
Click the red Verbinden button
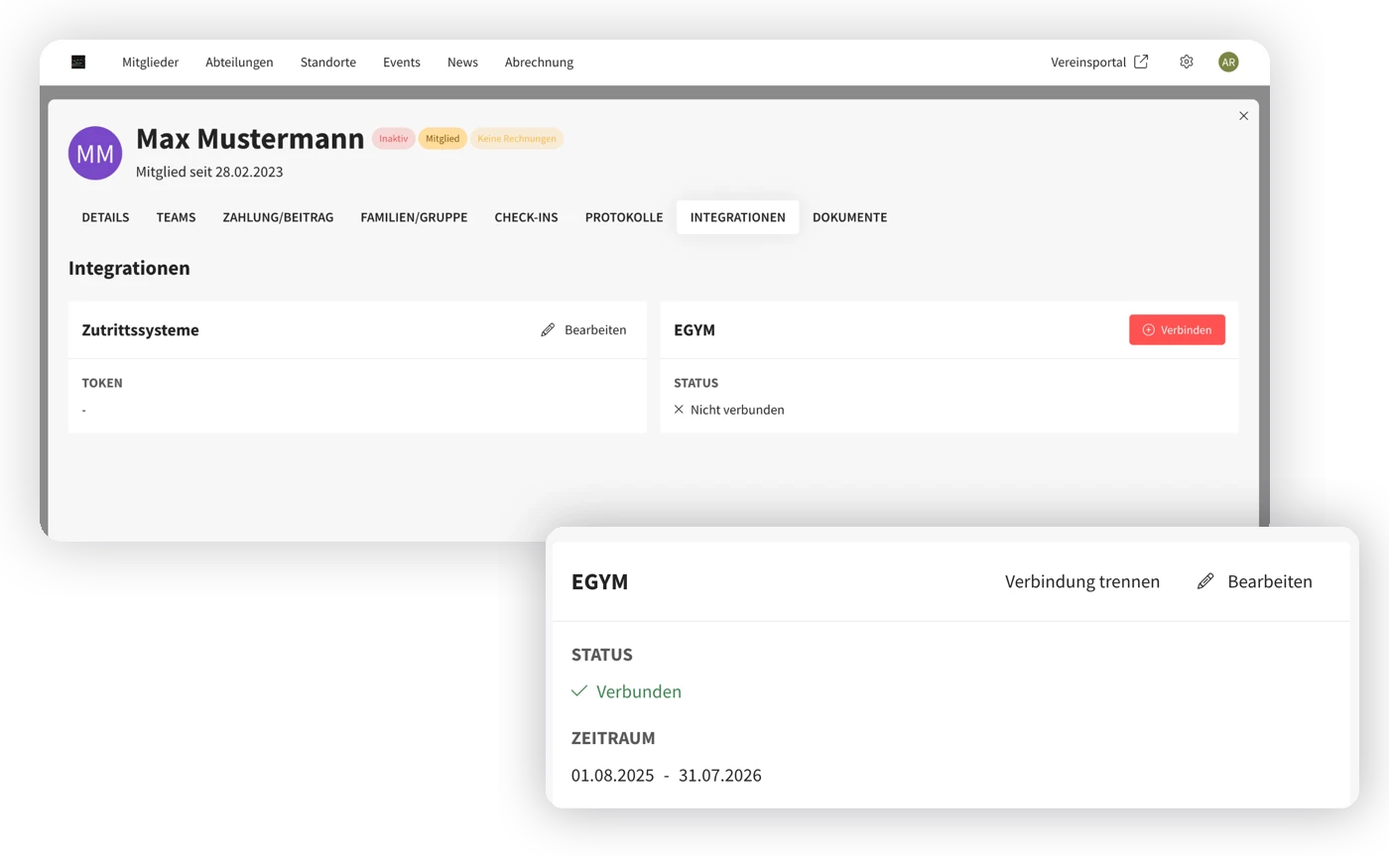1177,329
